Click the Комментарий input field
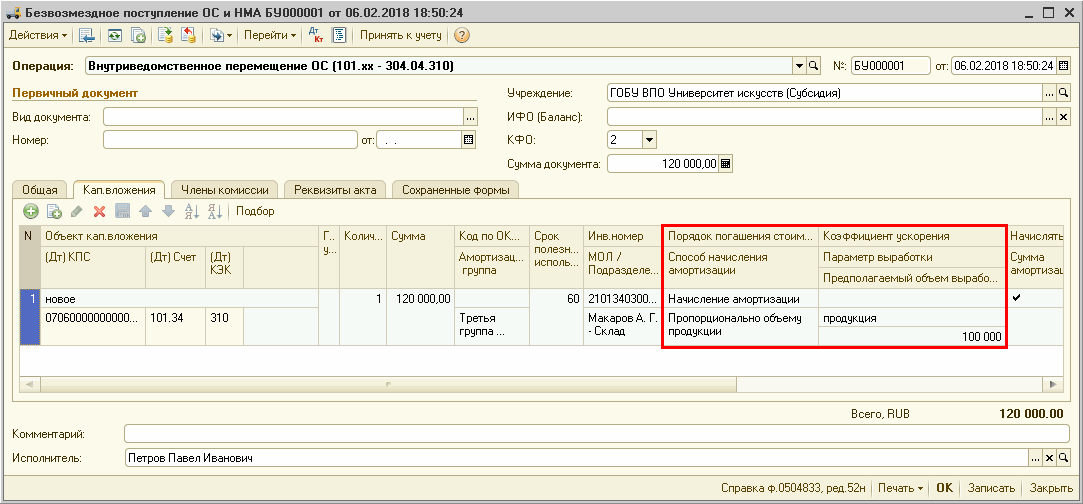Screen dimensions: 1083x504 [590, 434]
